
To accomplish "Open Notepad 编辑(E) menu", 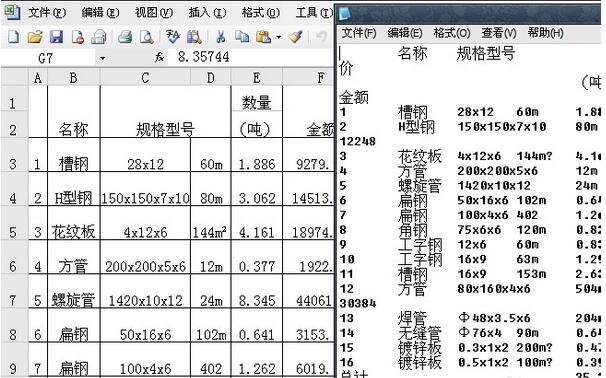I will pos(405,33).
